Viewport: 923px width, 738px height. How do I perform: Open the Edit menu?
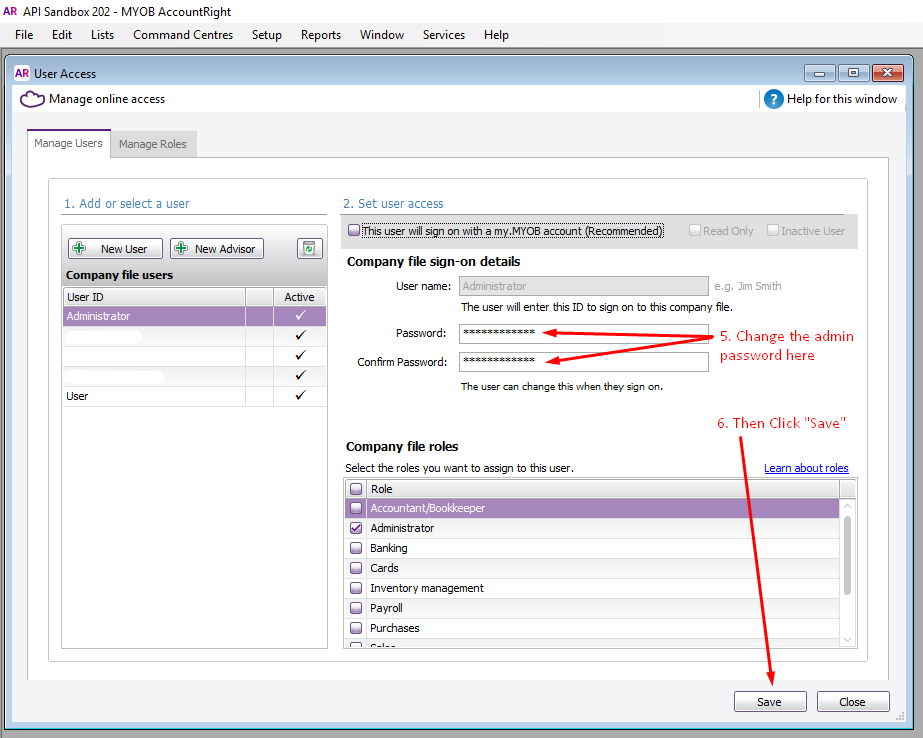point(62,35)
